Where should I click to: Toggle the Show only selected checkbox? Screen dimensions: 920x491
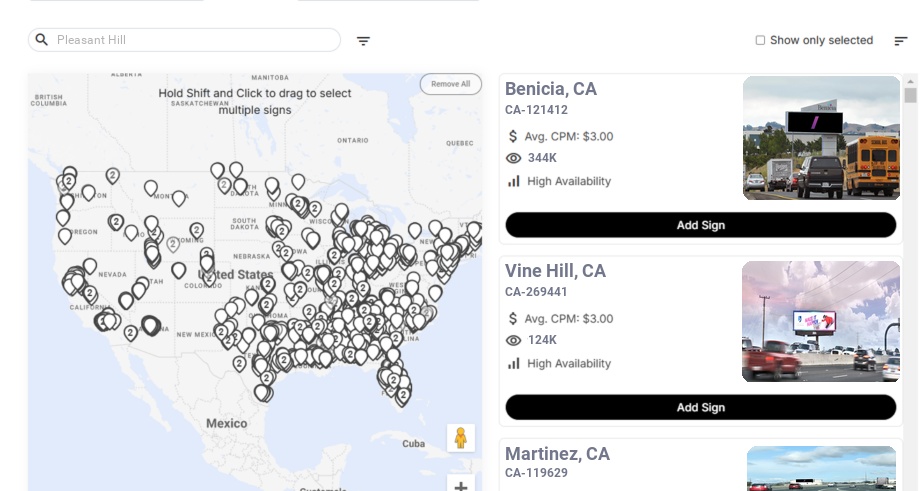(x=760, y=40)
